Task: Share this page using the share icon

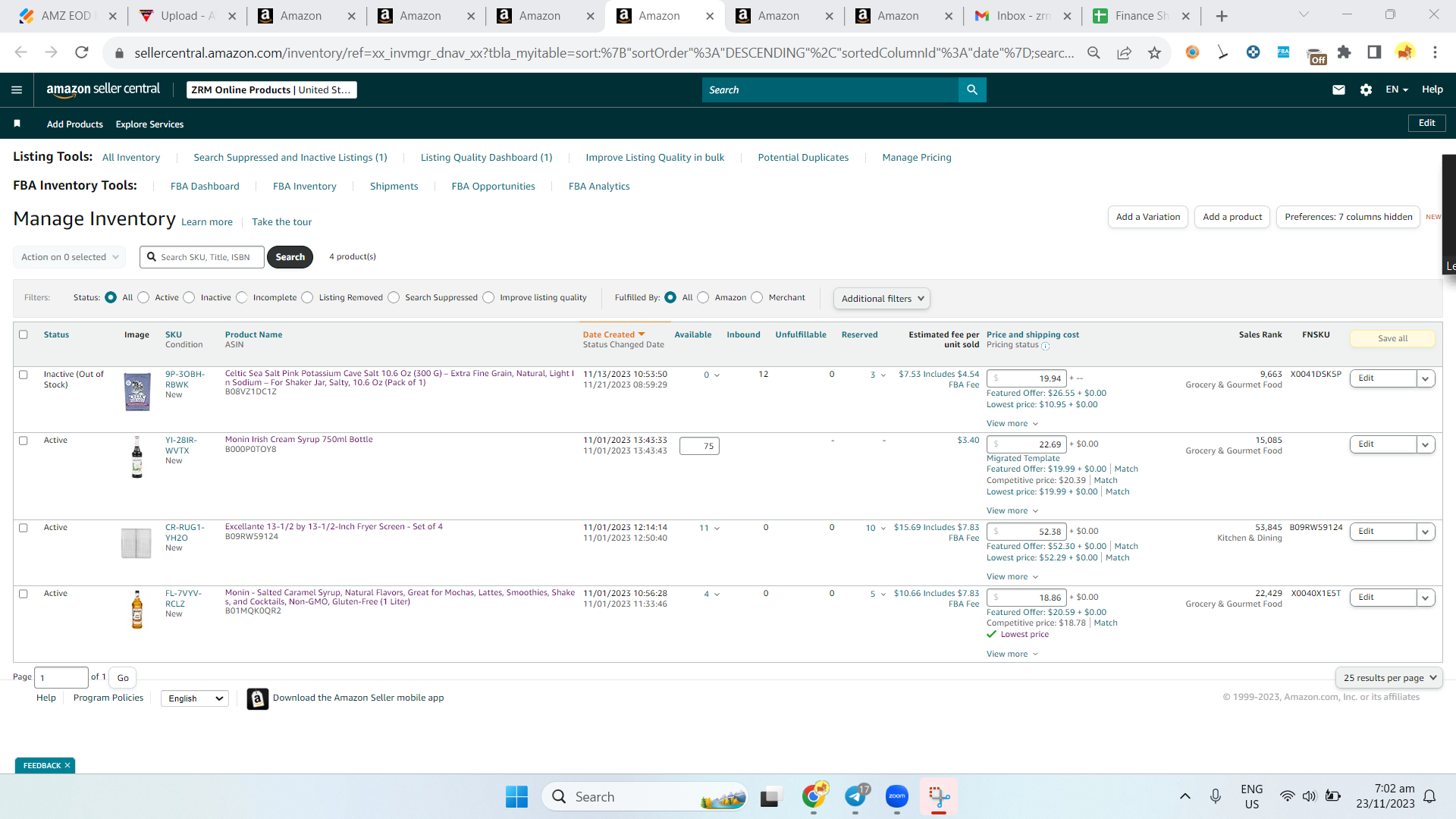Action: tap(1124, 52)
